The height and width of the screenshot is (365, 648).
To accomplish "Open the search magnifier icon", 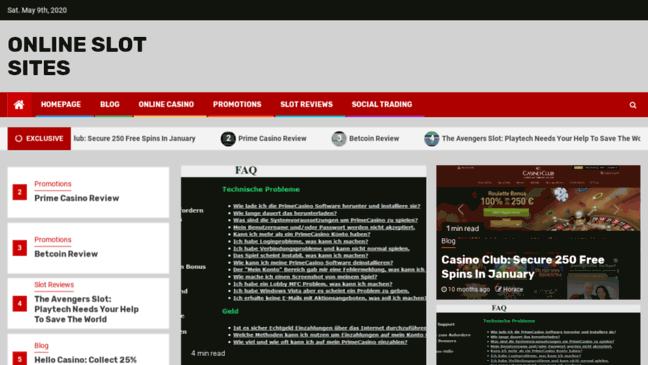I will (x=633, y=105).
